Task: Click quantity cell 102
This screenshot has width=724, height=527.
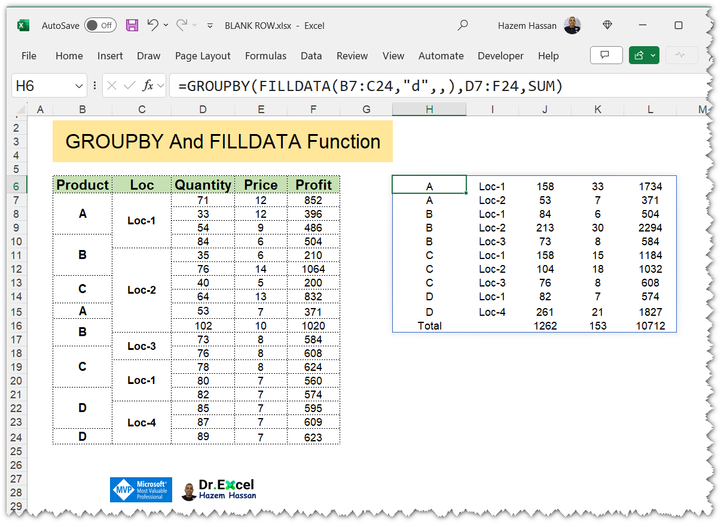Action: coord(203,326)
